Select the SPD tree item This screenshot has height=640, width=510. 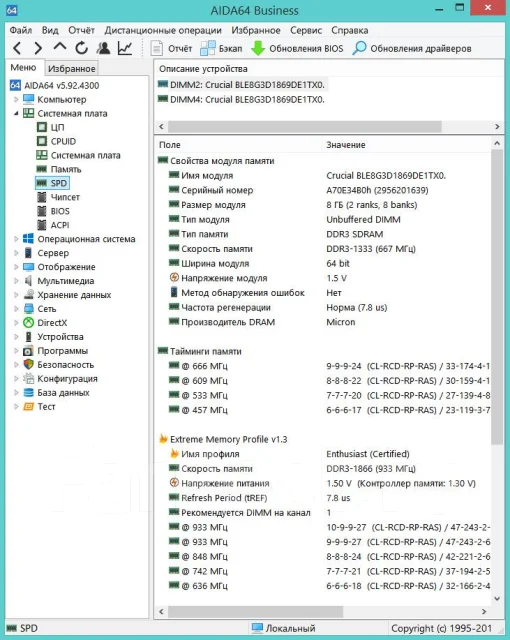52,183
